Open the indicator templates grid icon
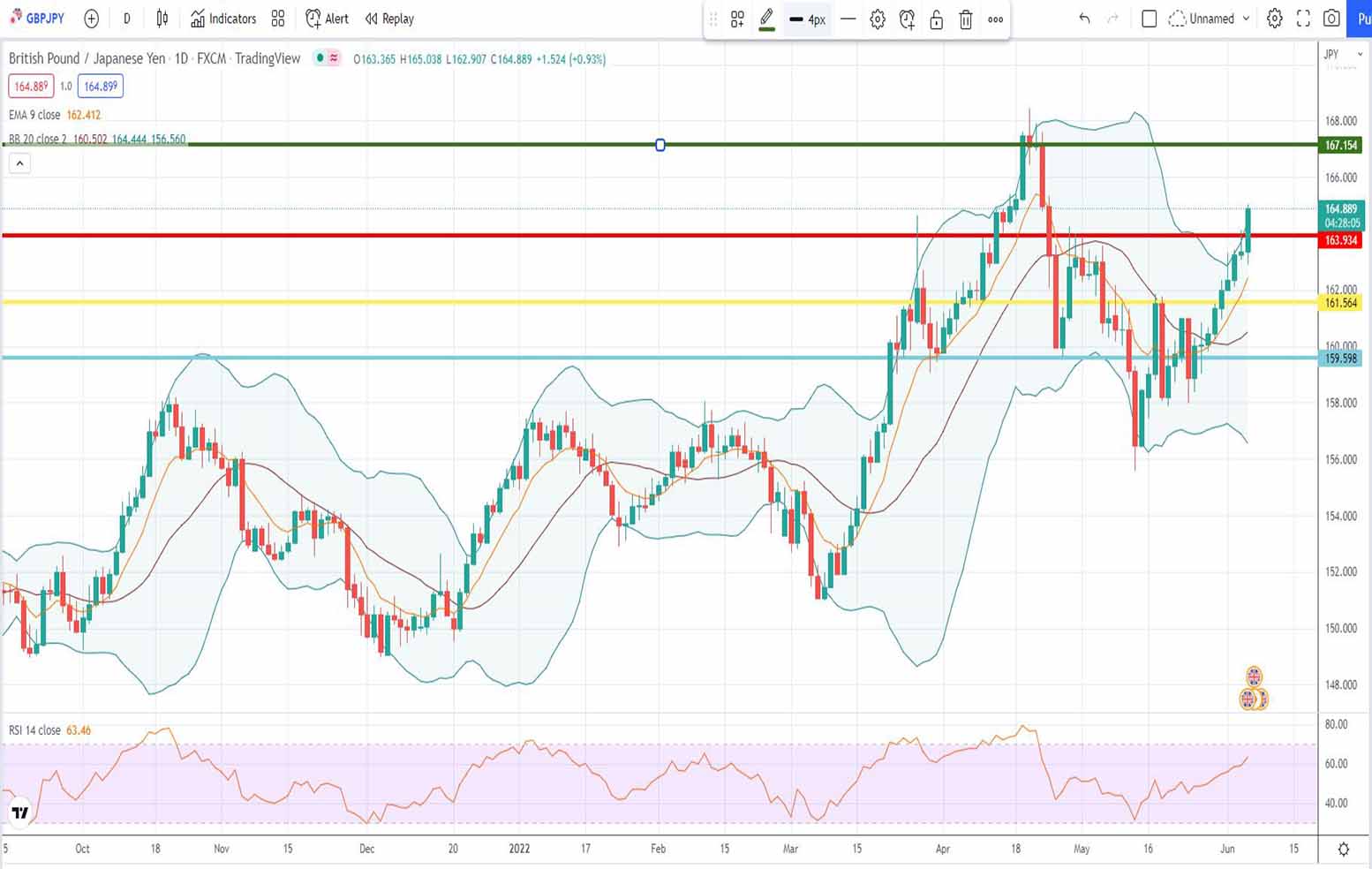Viewport: 1372px width, 869px height. point(278,19)
